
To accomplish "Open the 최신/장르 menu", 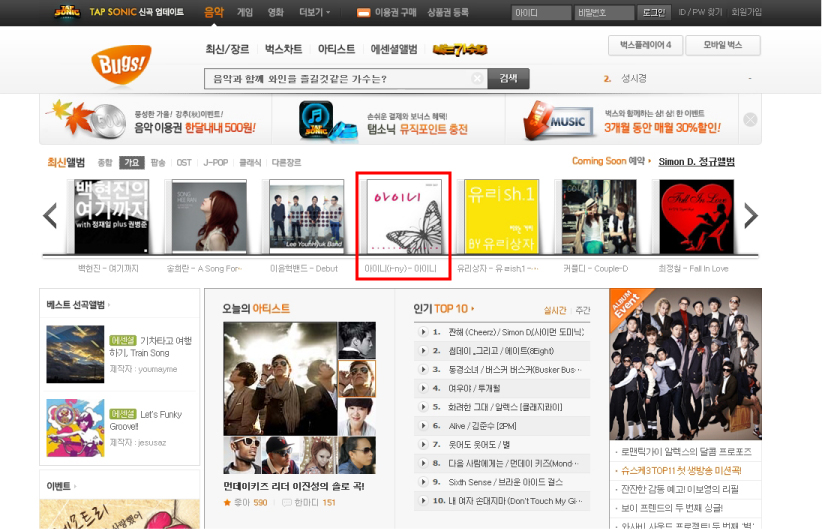I will pyautogui.click(x=227, y=49).
